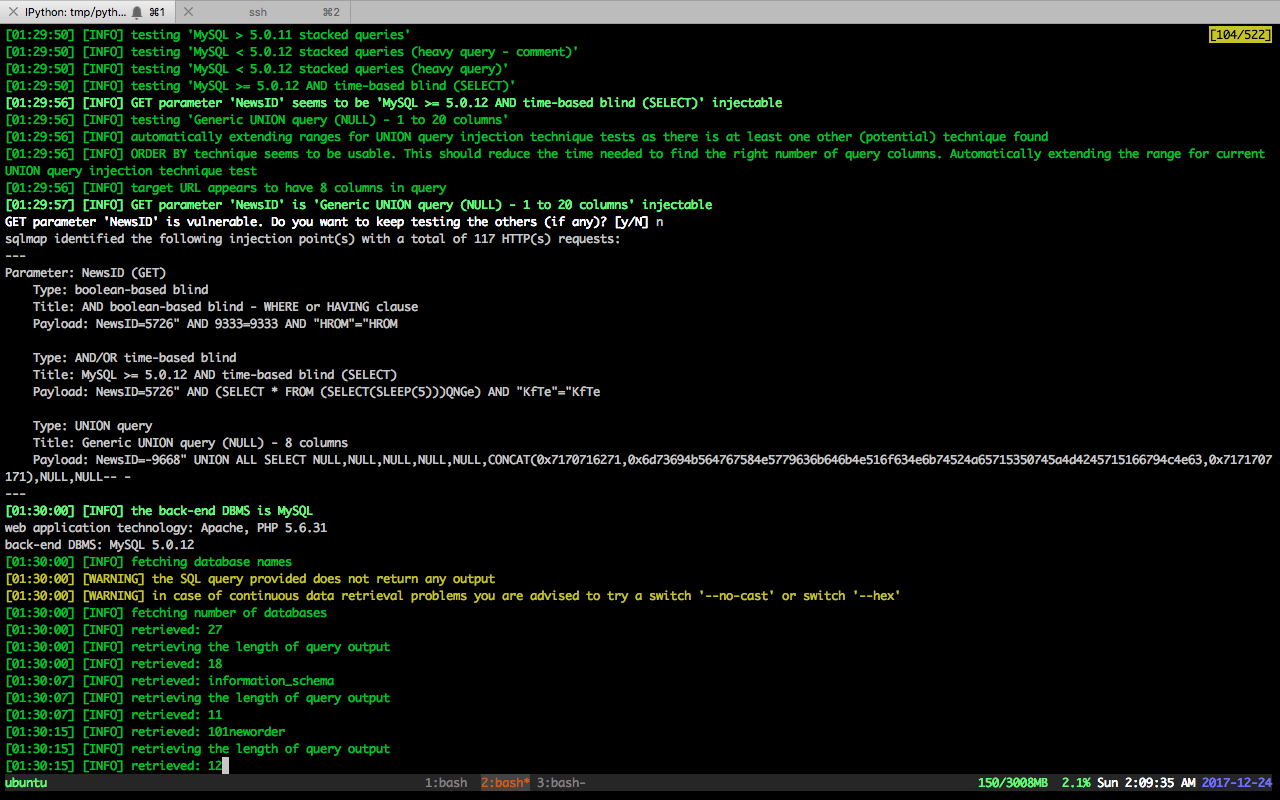Click 'fetching database names' log line
The image size is (1280, 800).
(151, 562)
